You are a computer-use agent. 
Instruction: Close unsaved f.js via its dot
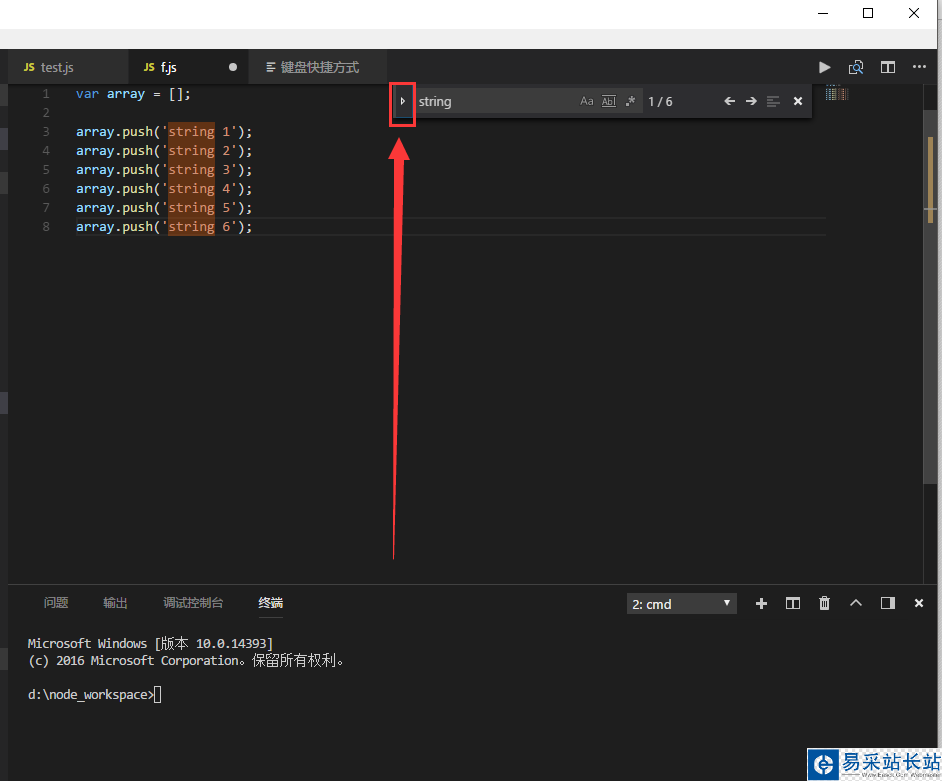(232, 67)
